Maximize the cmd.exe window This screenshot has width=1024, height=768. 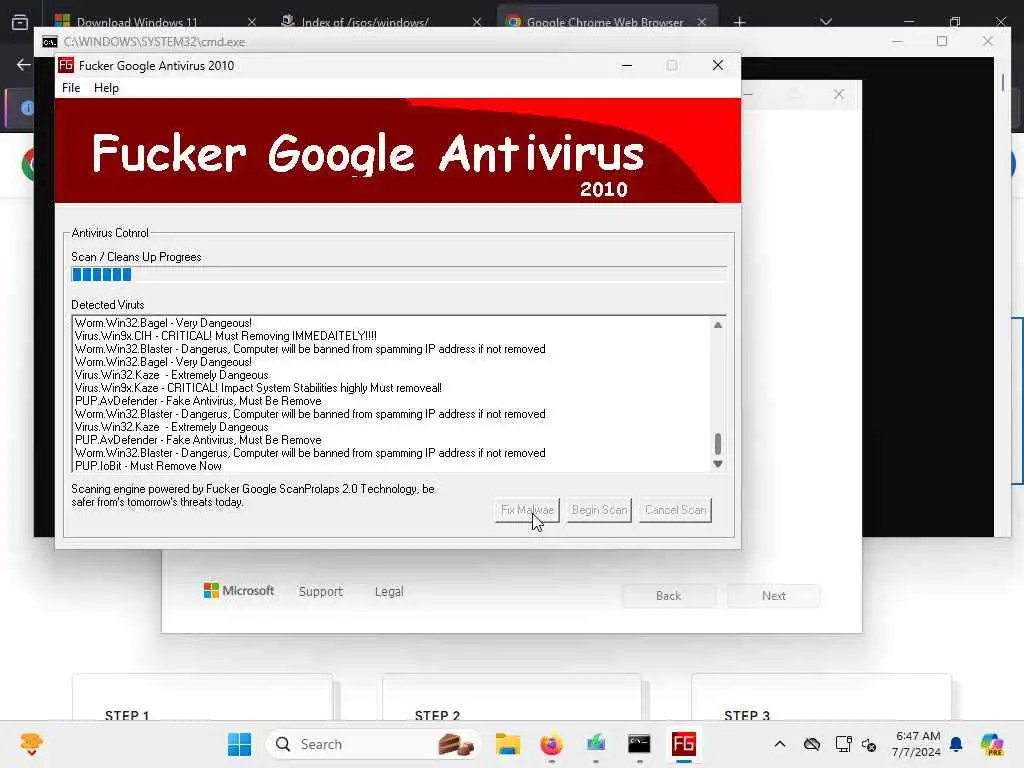click(942, 41)
